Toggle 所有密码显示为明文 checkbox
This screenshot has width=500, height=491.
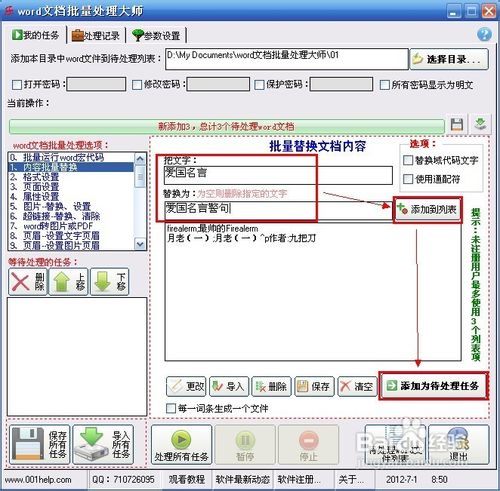tap(384, 85)
